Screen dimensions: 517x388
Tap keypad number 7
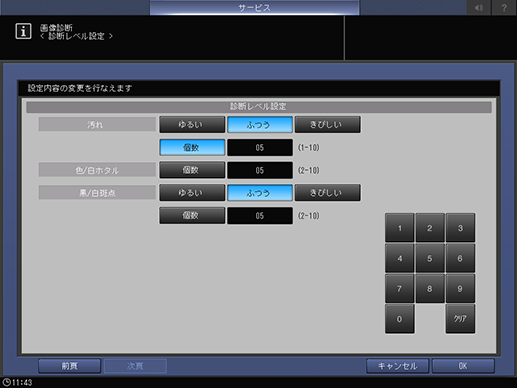tap(399, 289)
